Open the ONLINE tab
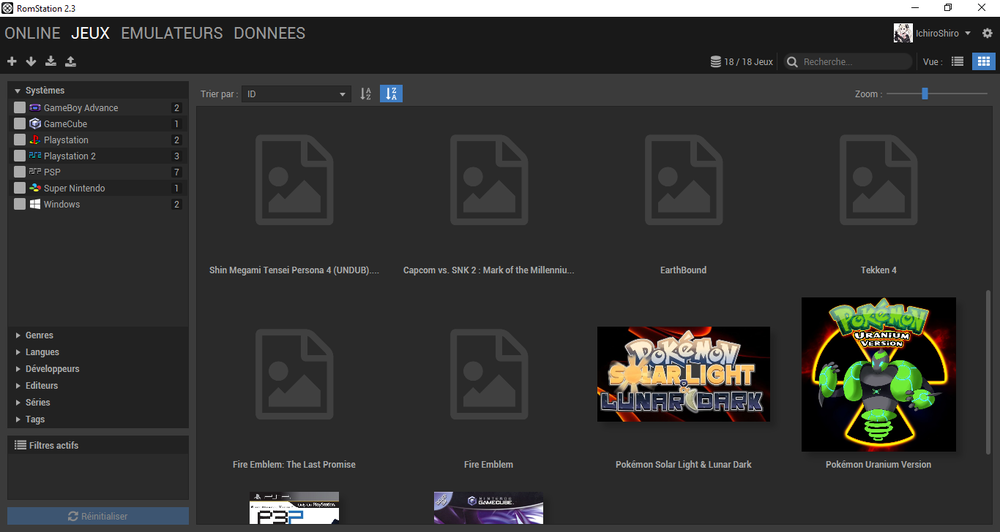This screenshot has width=1000, height=532. click(x=33, y=33)
